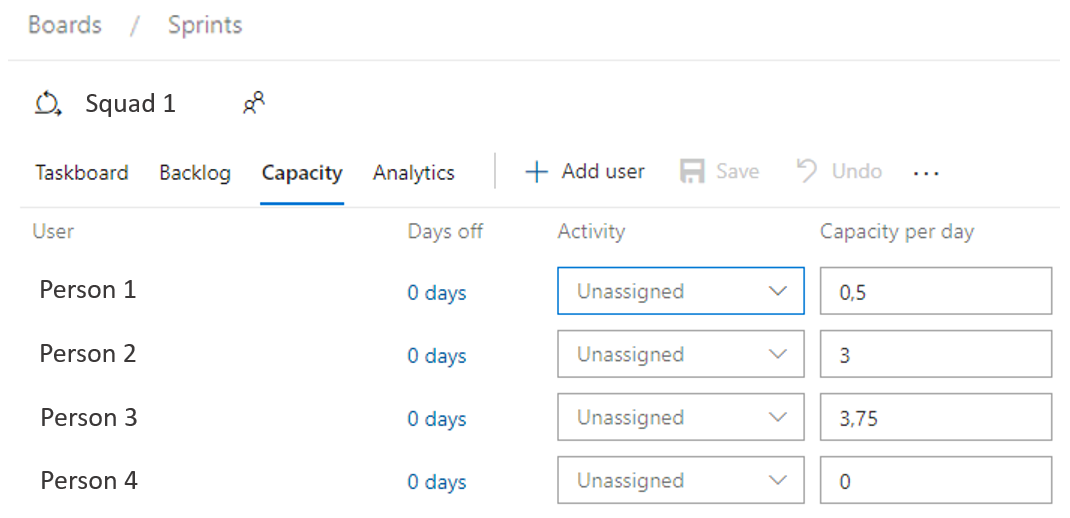Viewport: 1070px width, 518px height.
Task: Open the more options ellipsis menu
Action: pyautogui.click(x=926, y=173)
